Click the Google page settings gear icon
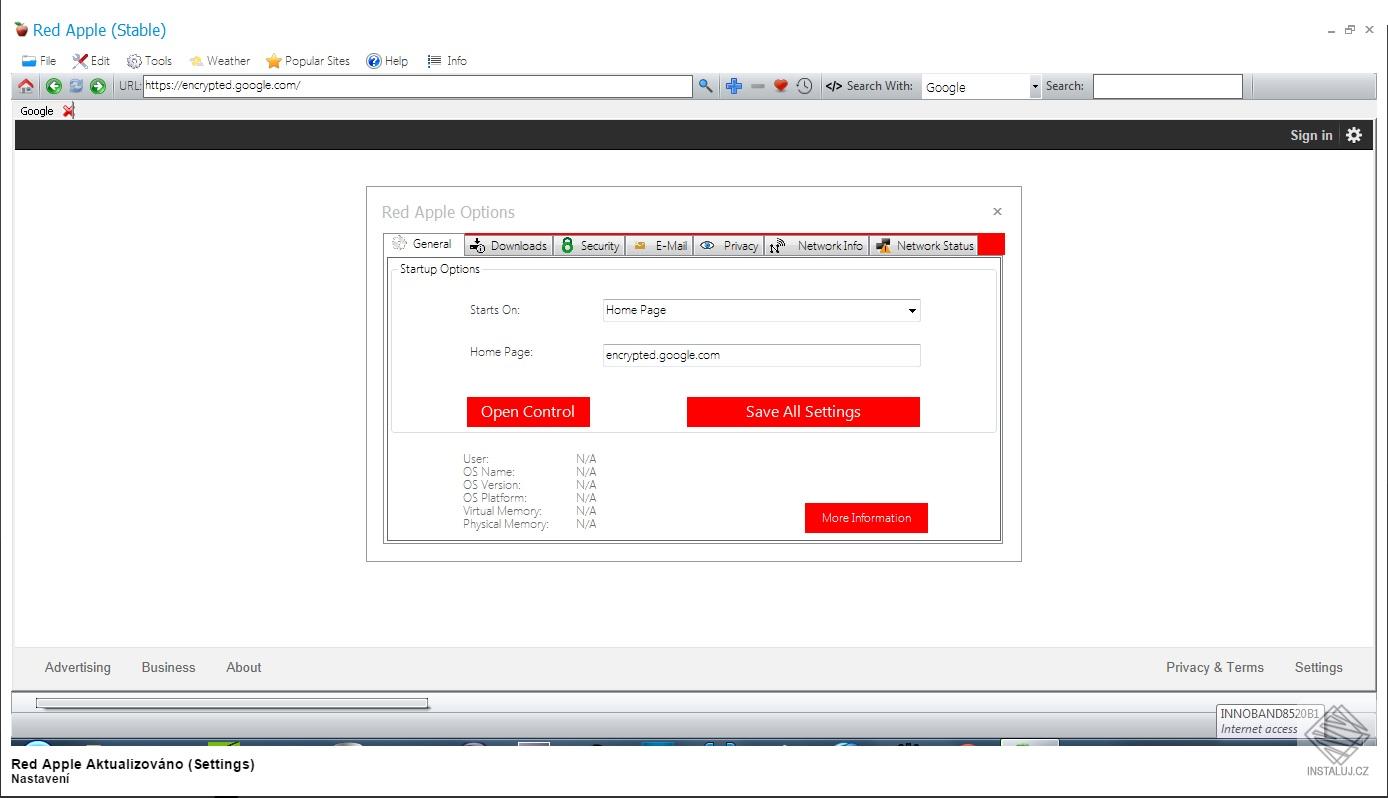The image size is (1388, 798). coord(1354,135)
